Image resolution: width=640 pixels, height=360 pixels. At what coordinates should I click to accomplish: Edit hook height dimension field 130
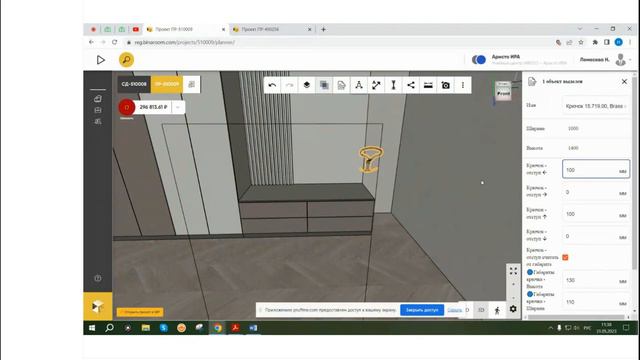click(596, 280)
